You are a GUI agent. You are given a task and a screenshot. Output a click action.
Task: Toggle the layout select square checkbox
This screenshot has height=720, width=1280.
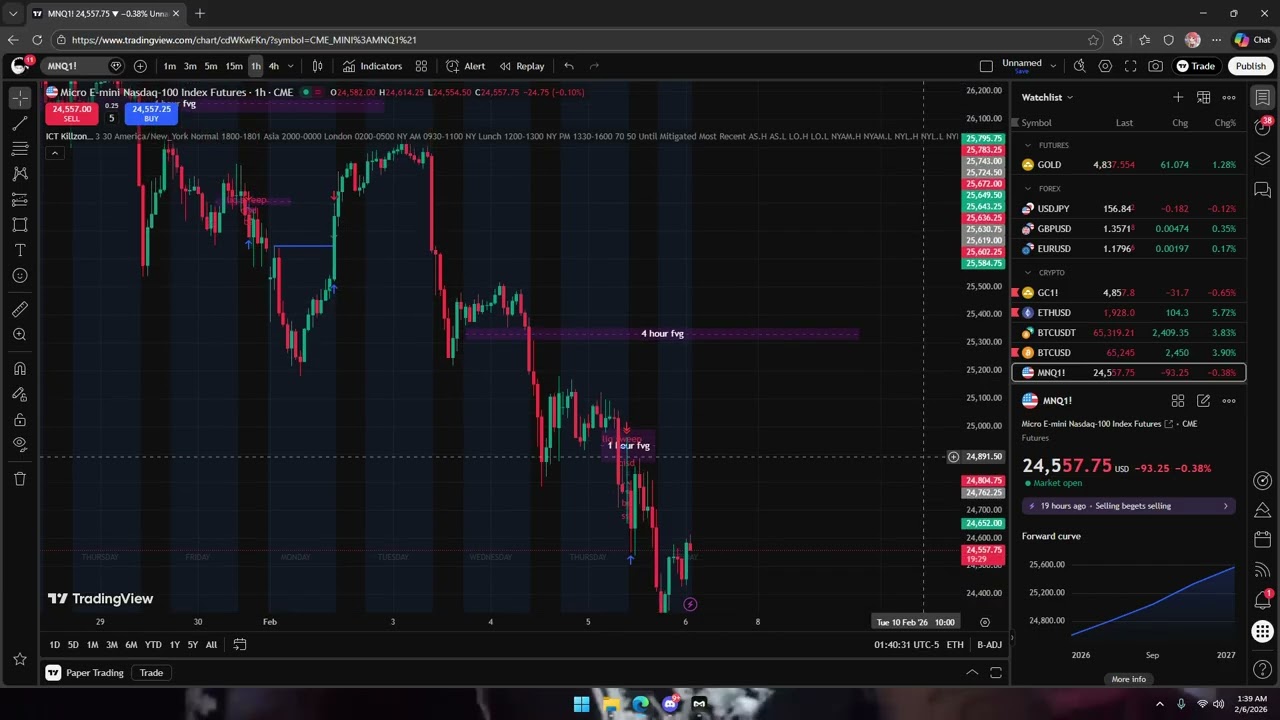point(986,66)
